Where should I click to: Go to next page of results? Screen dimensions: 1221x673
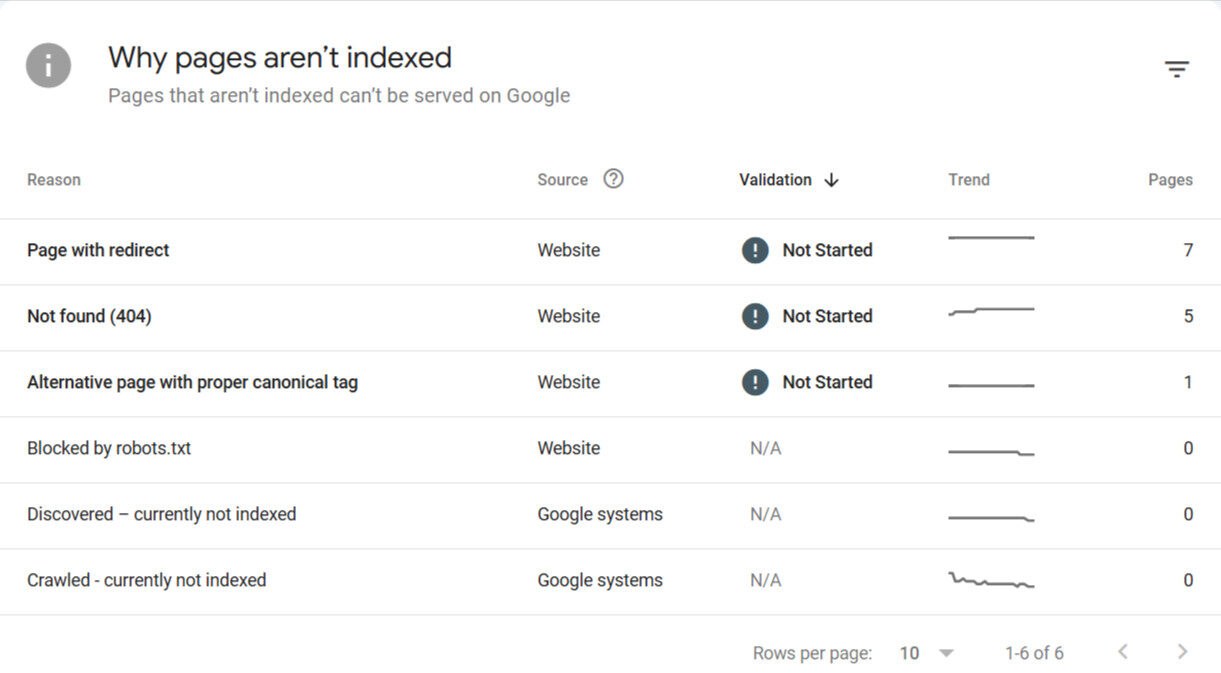1182,652
